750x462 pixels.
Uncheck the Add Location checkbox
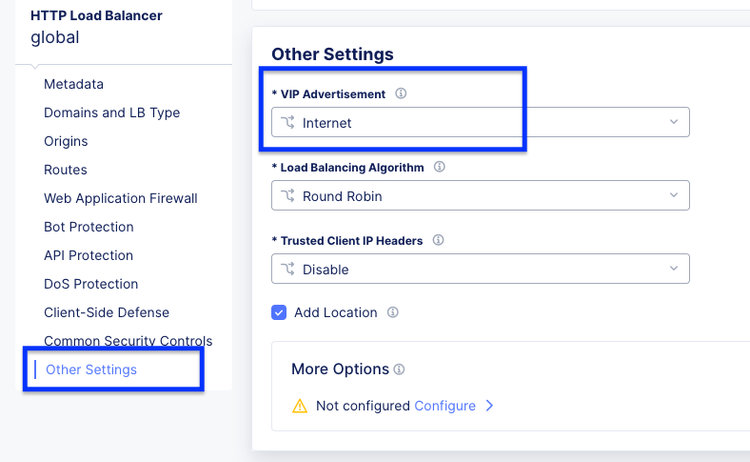[279, 313]
